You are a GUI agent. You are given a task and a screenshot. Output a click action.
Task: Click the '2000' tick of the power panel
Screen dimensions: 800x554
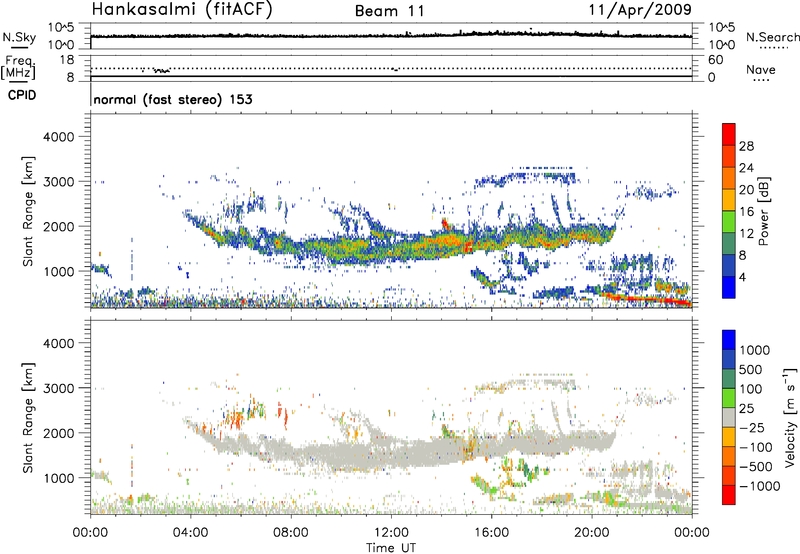[x=59, y=226]
